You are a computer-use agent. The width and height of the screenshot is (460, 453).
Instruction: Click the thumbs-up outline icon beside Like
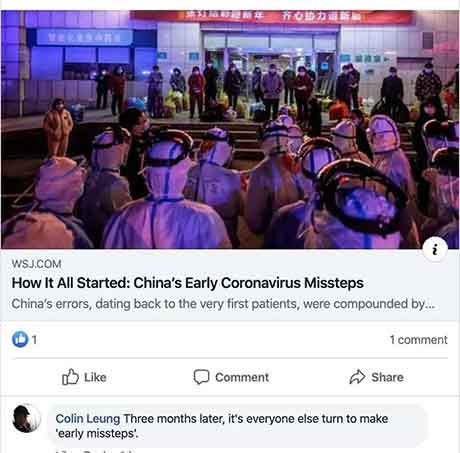point(70,377)
